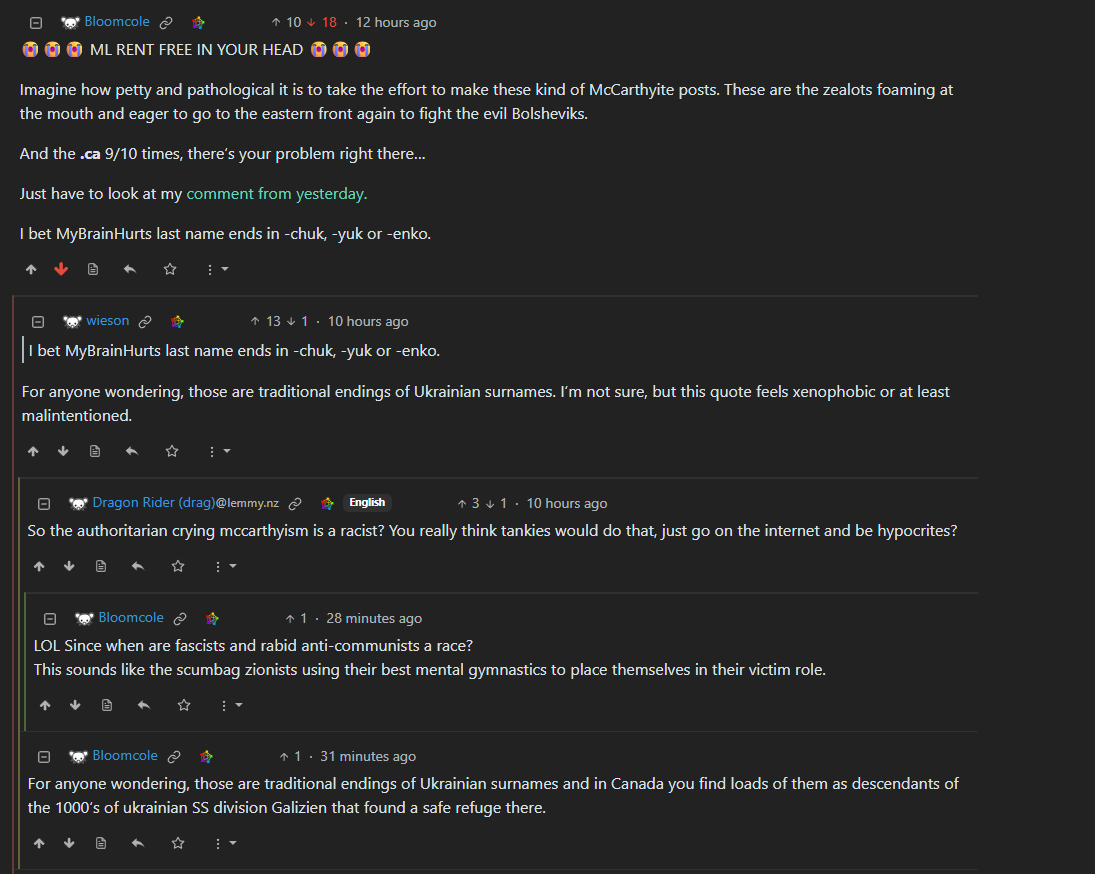The height and width of the screenshot is (874, 1095).
Task: Downvote the 28 minutes ago Bloomcole comment
Action: click(75, 705)
